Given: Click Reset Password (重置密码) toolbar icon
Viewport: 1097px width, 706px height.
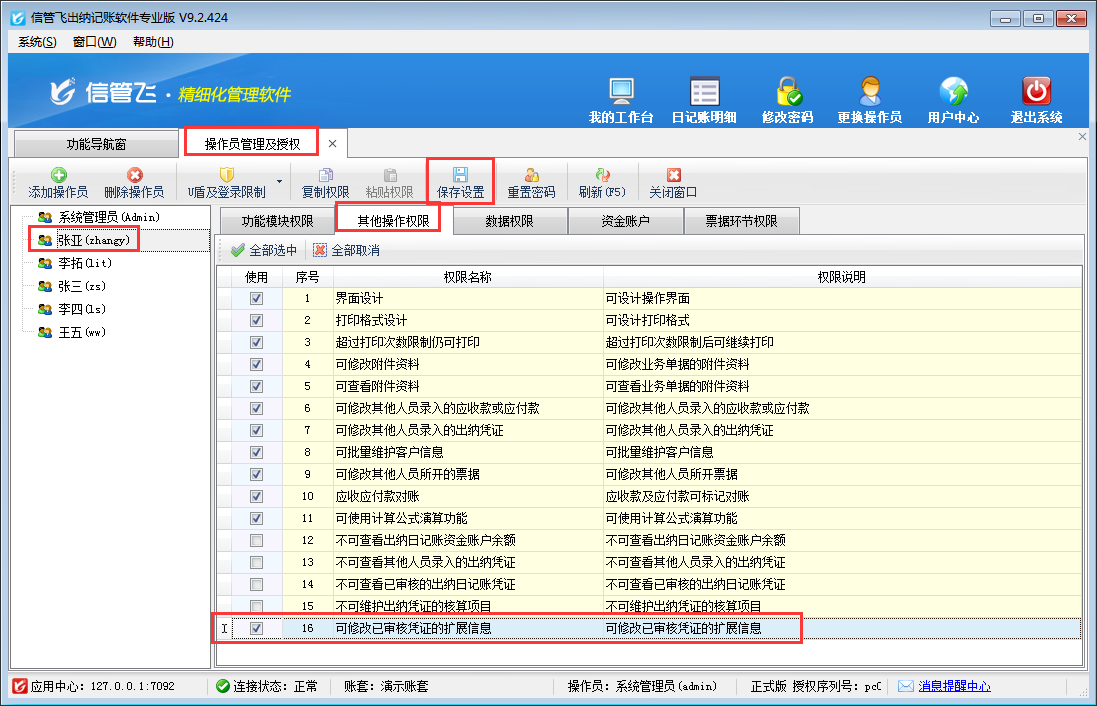Looking at the screenshot, I should pyautogui.click(x=531, y=175).
